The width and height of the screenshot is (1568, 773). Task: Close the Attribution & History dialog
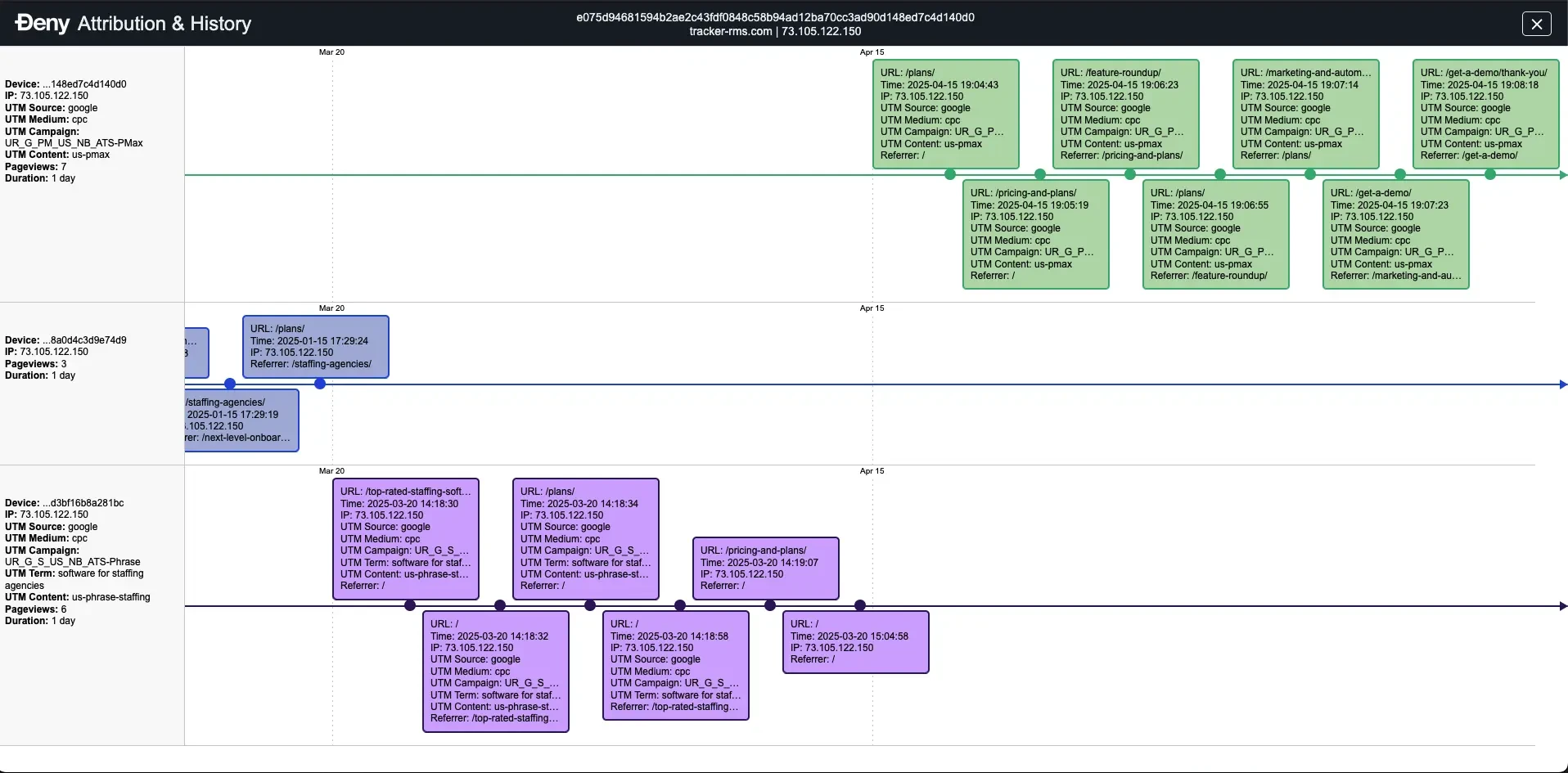(1536, 24)
